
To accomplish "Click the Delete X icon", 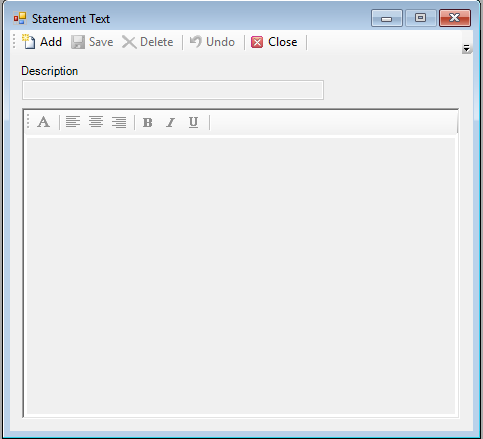I will [x=129, y=42].
